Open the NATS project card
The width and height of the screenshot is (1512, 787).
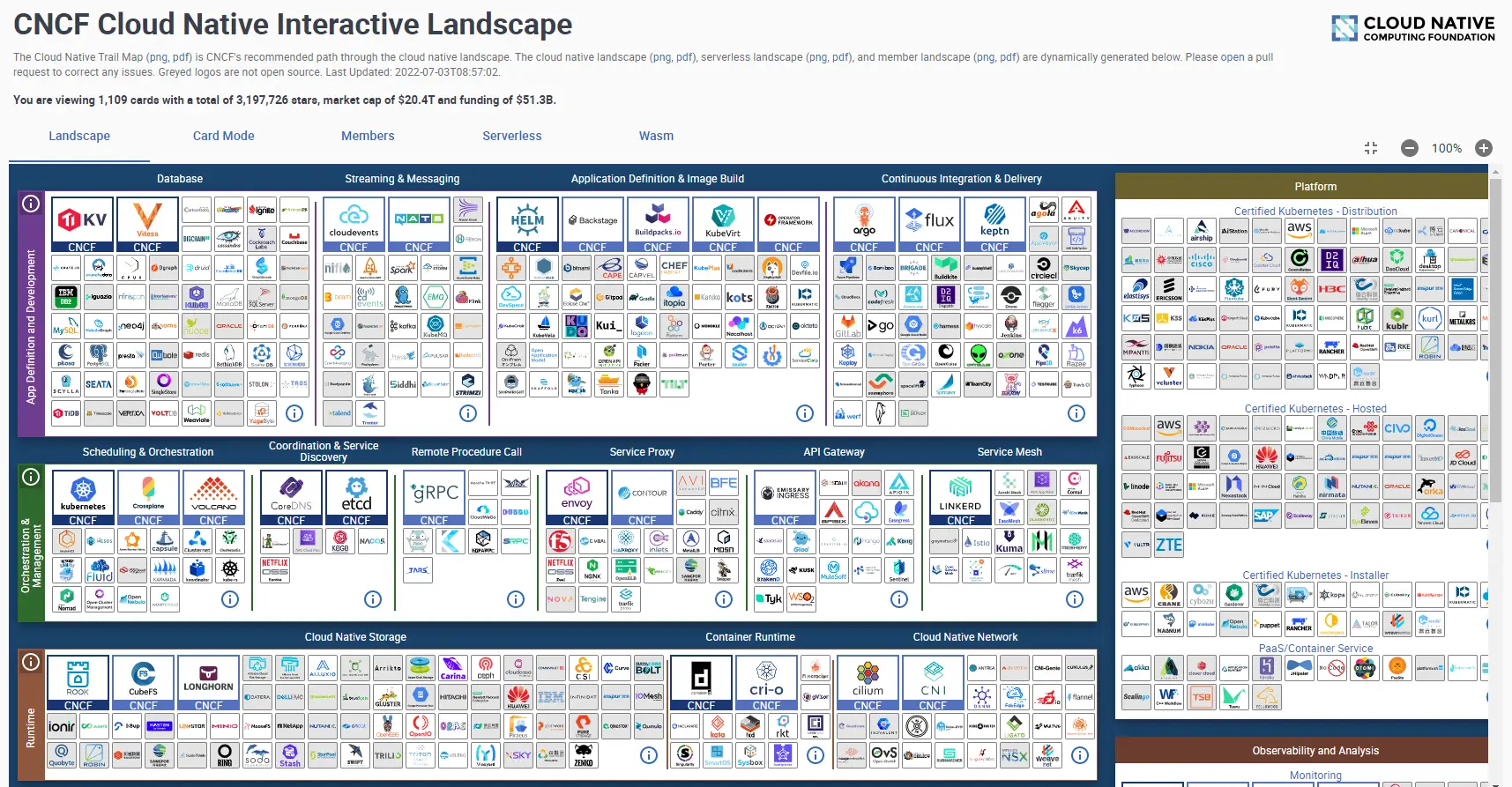tap(419, 225)
